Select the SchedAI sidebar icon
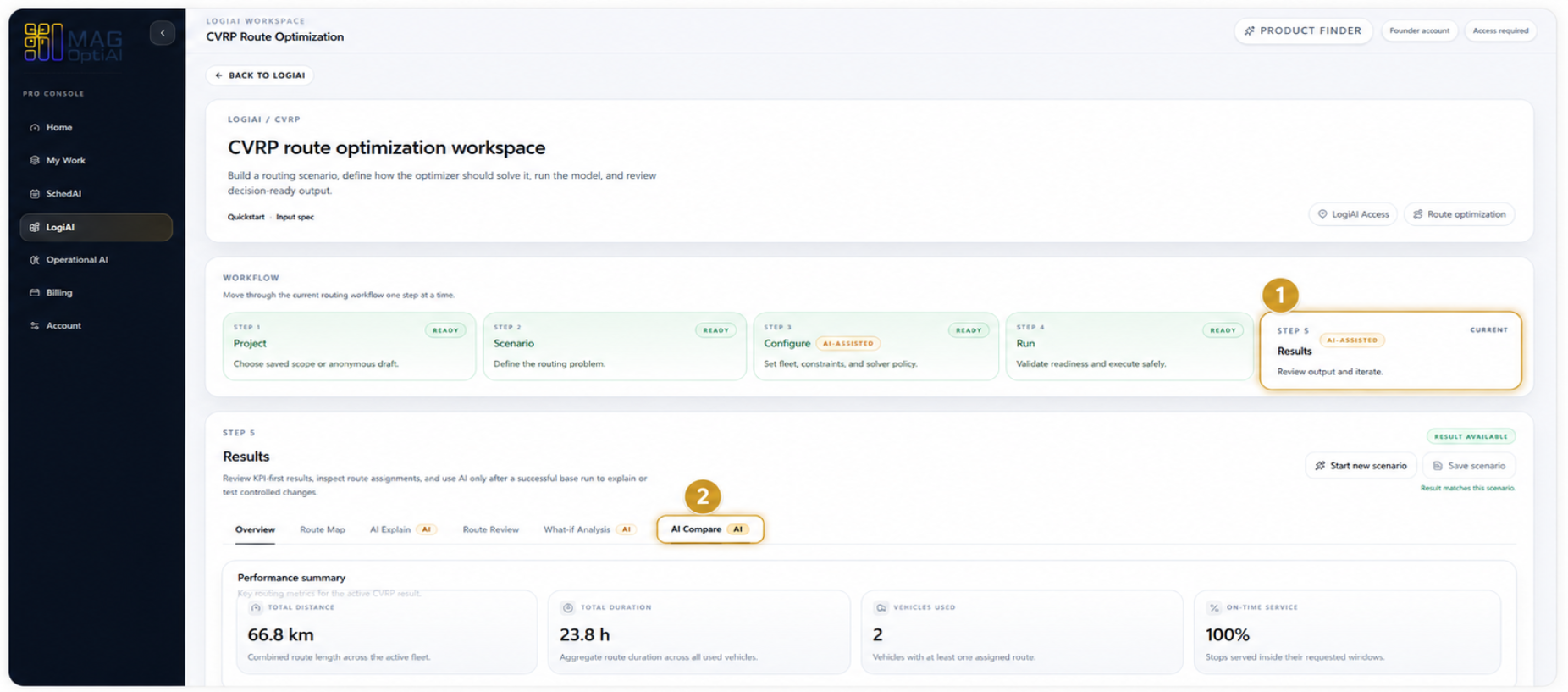This screenshot has width=1568, height=692. coord(35,194)
